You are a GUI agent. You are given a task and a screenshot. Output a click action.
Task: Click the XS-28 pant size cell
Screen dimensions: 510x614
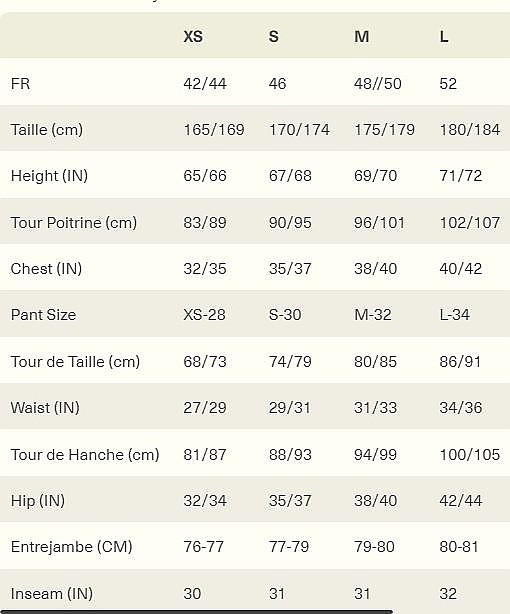[204, 315]
